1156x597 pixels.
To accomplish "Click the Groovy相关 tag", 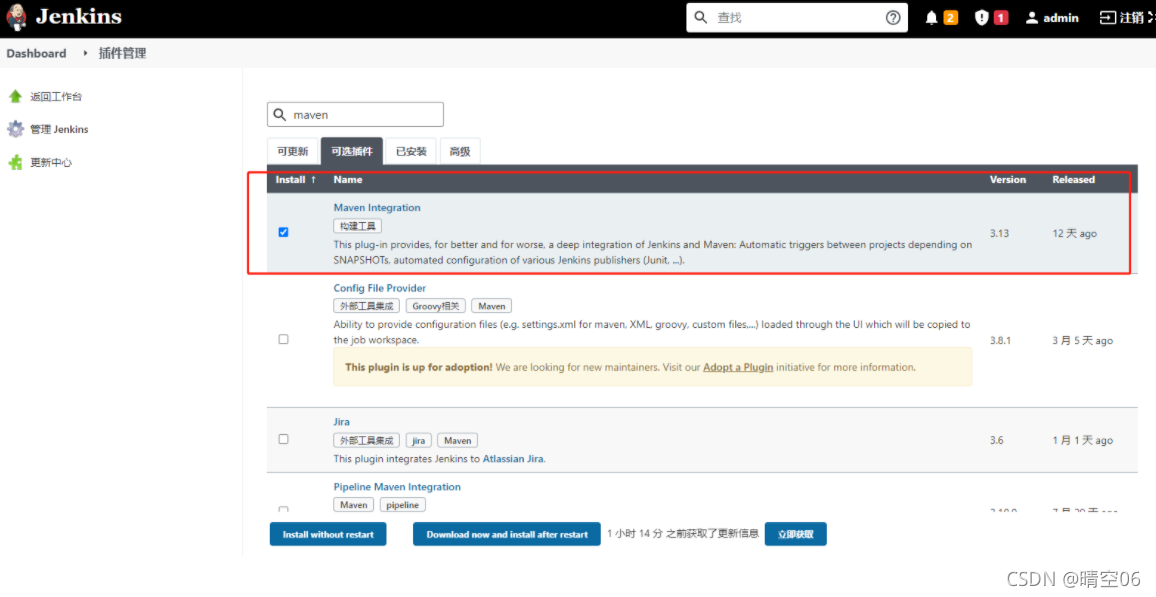I will tap(436, 306).
